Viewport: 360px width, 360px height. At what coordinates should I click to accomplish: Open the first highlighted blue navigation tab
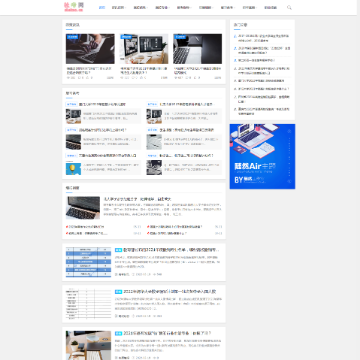[x=102, y=7]
